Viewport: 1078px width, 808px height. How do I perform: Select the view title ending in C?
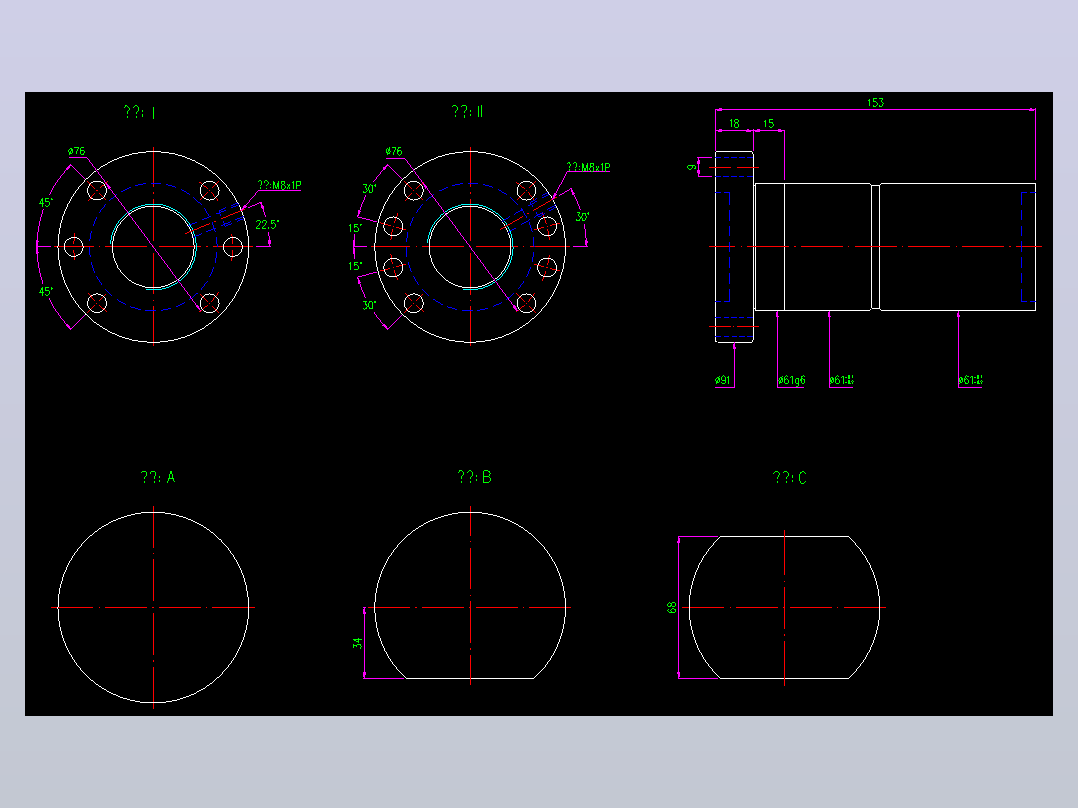[789, 477]
